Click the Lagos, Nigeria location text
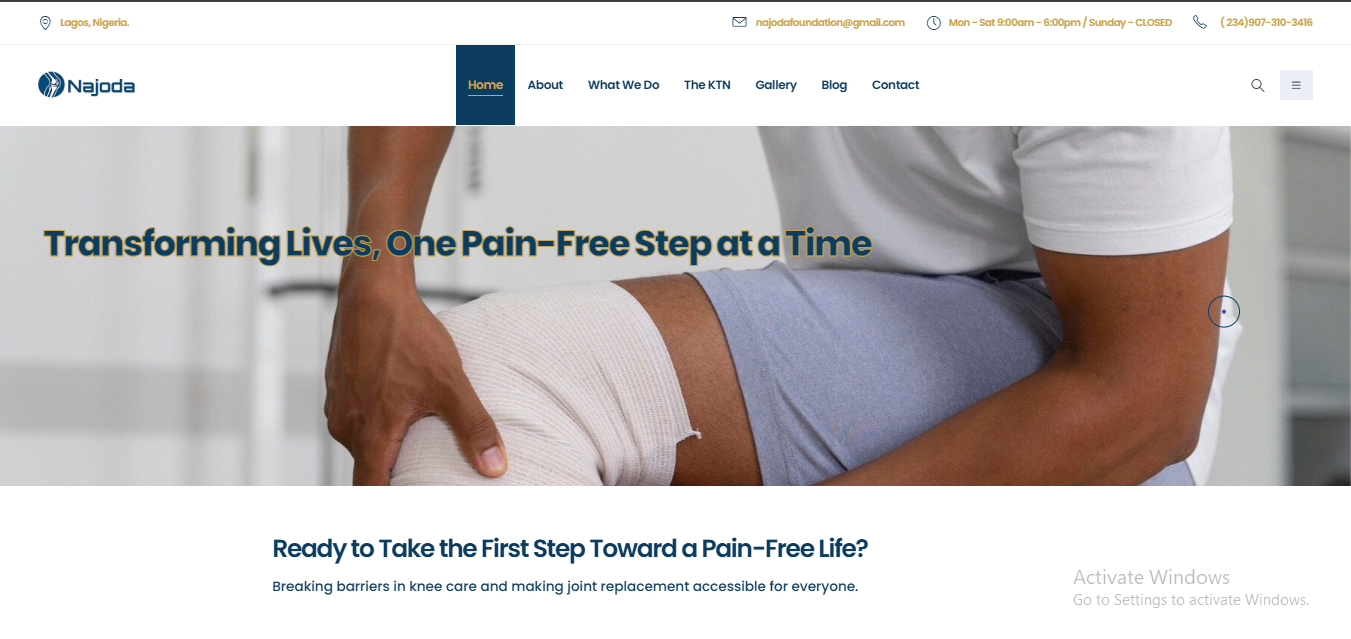1351x639 pixels. point(94,23)
